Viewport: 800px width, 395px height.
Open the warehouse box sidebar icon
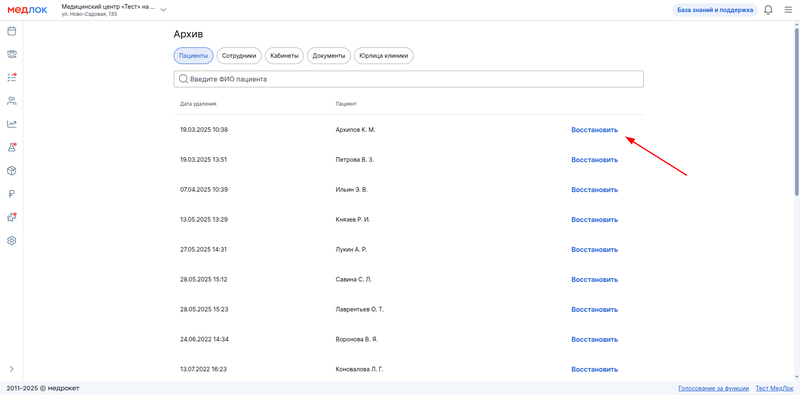pyautogui.click(x=11, y=170)
